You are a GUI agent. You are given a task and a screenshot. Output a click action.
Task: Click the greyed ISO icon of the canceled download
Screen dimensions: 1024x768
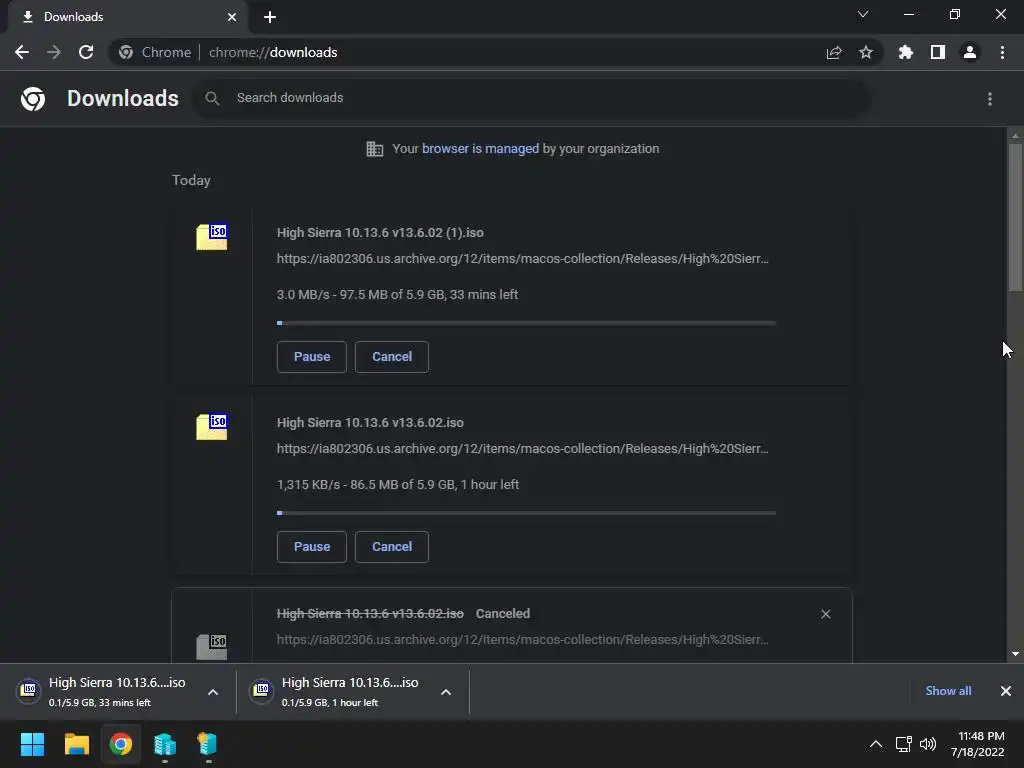point(212,646)
